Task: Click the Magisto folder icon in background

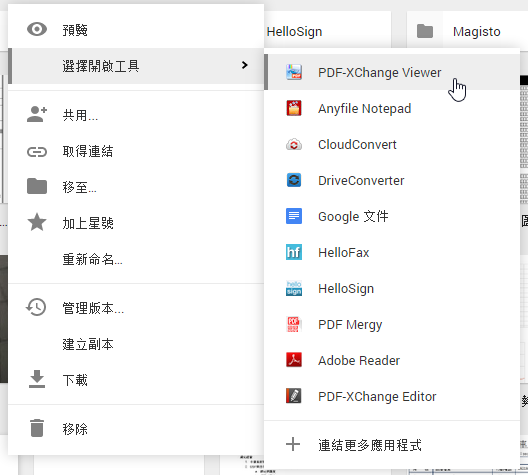Action: (425, 31)
